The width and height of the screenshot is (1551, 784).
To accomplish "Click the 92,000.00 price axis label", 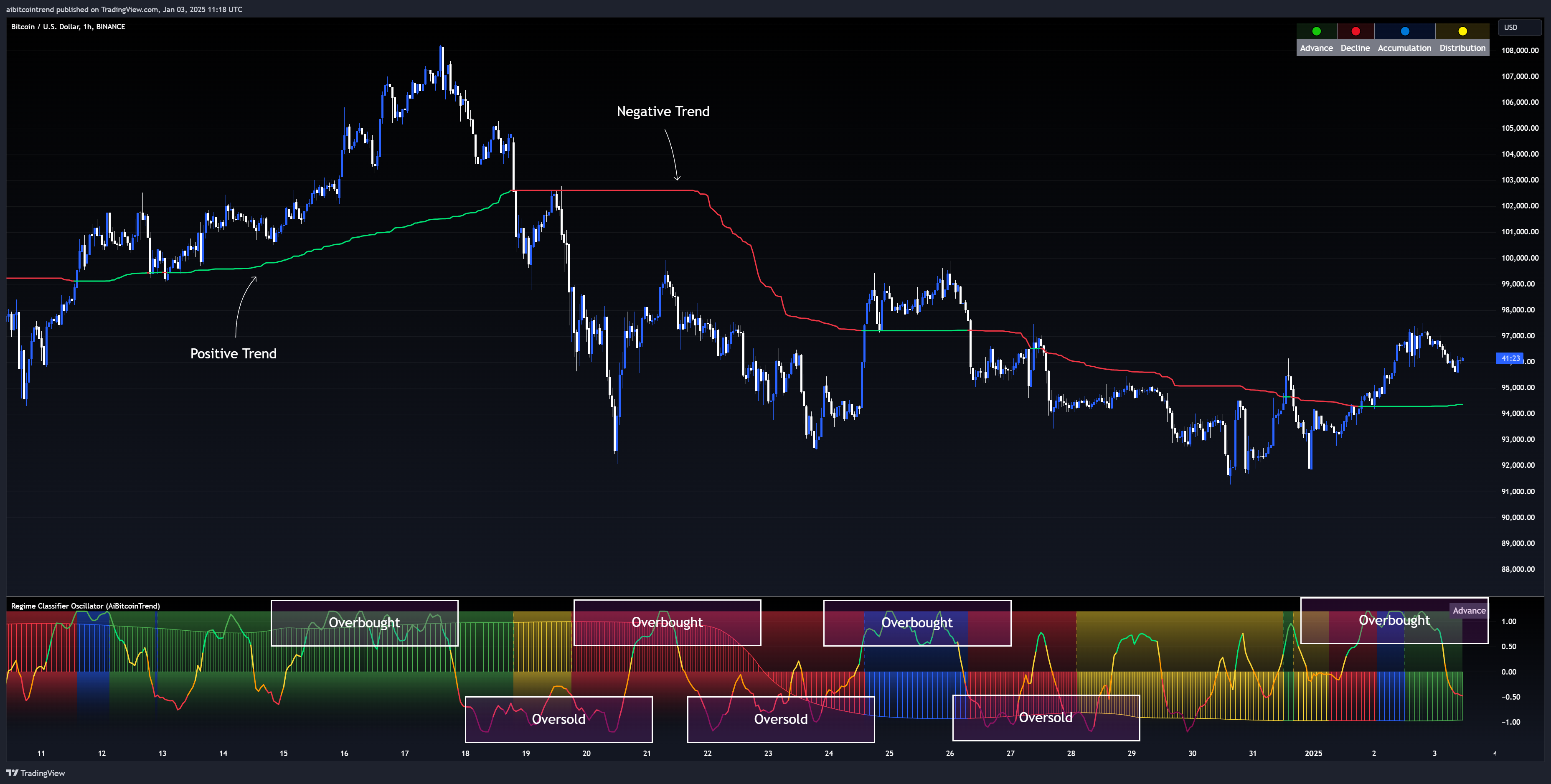I will click(1518, 465).
